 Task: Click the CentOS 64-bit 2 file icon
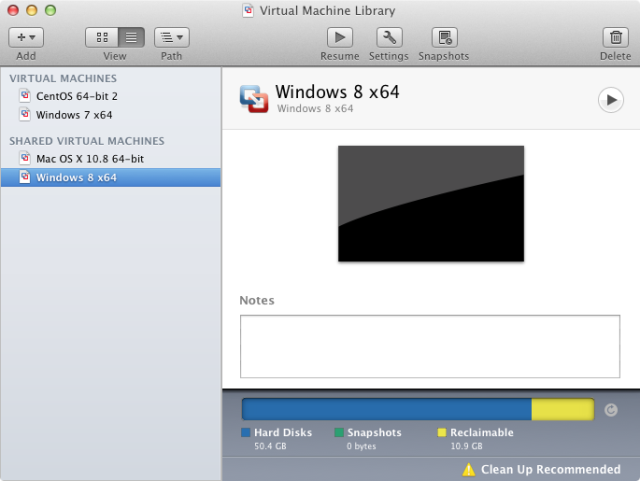25,96
